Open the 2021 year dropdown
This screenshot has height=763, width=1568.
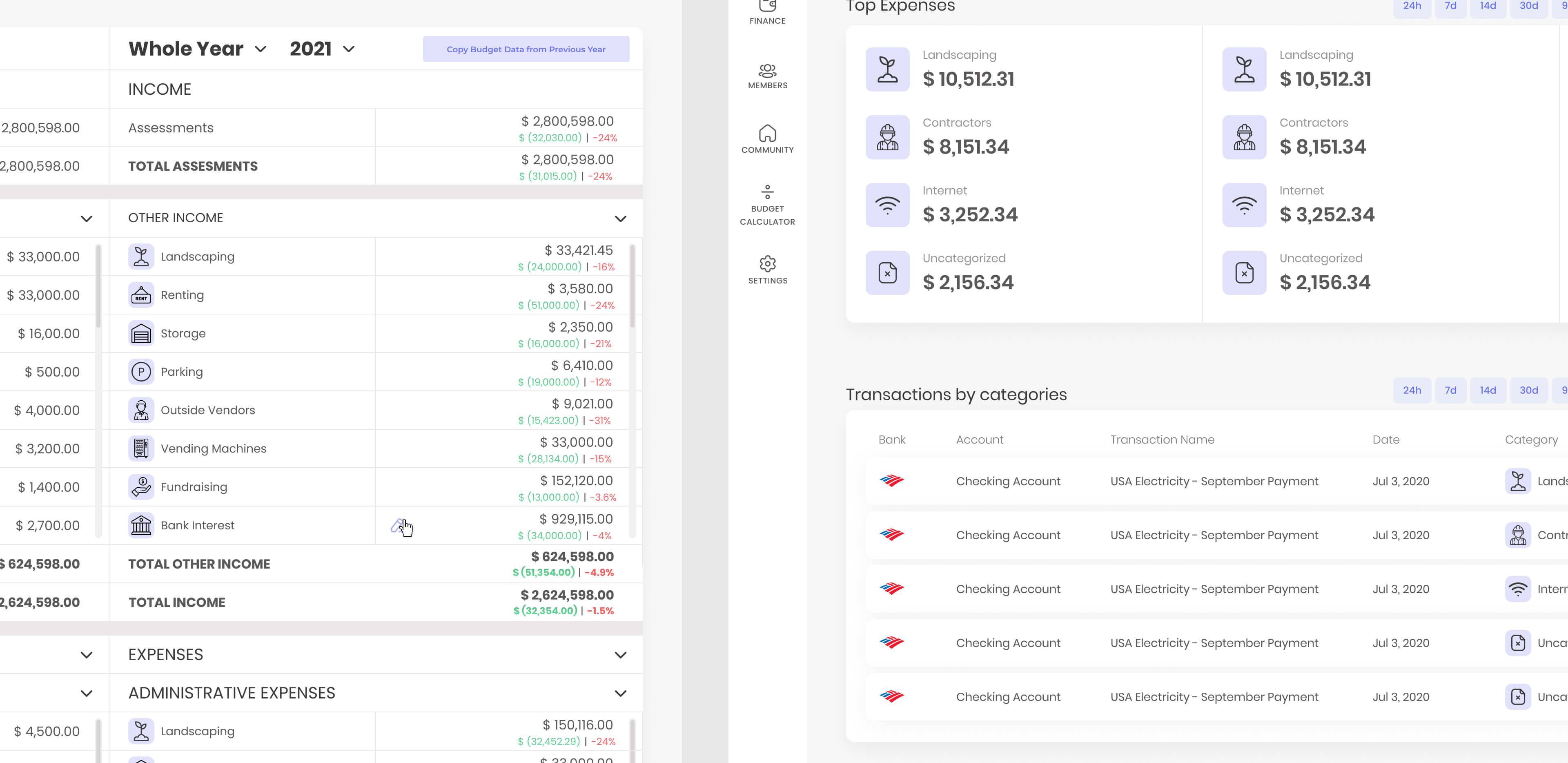[322, 49]
